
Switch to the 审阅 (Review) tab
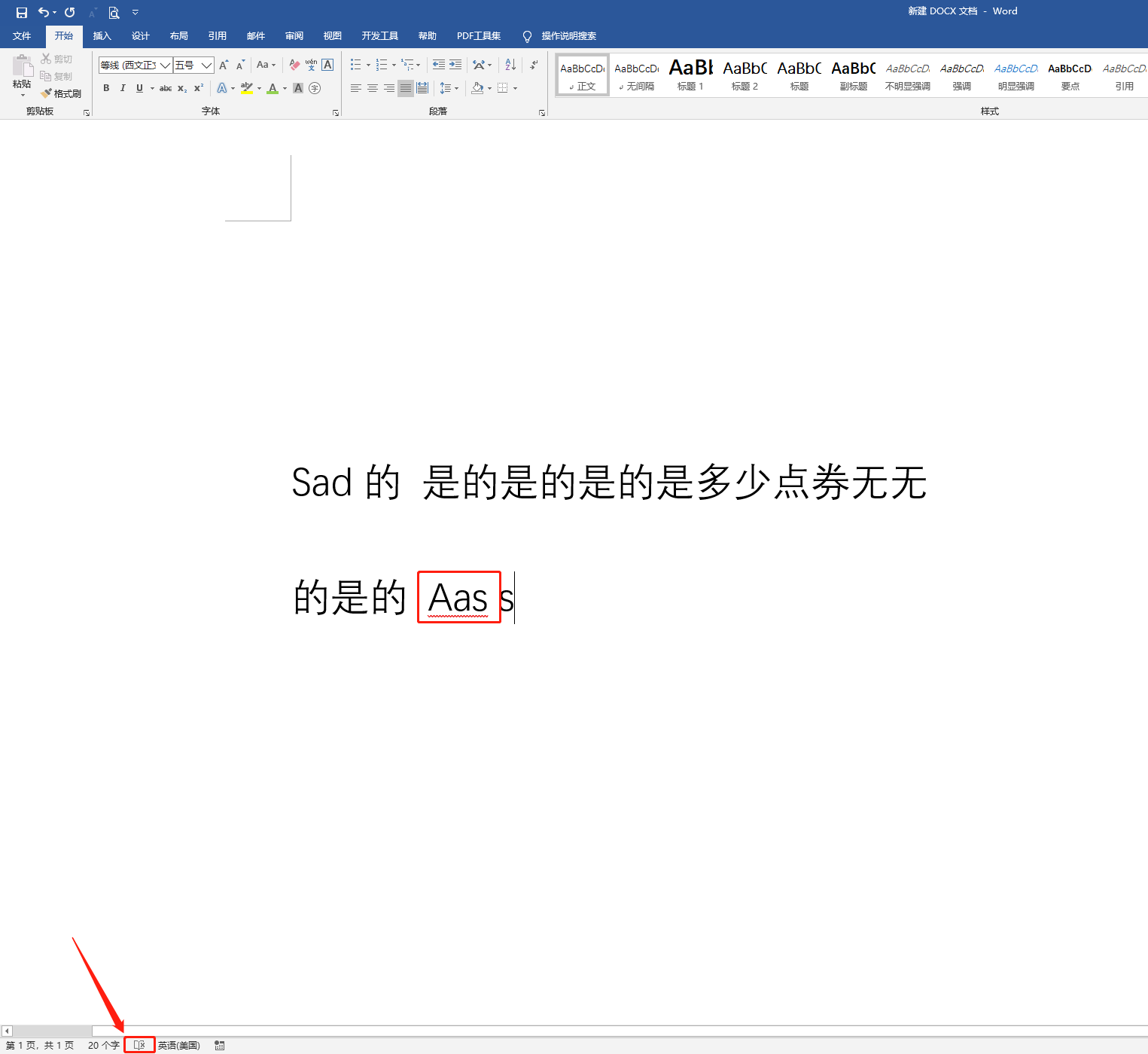click(294, 36)
